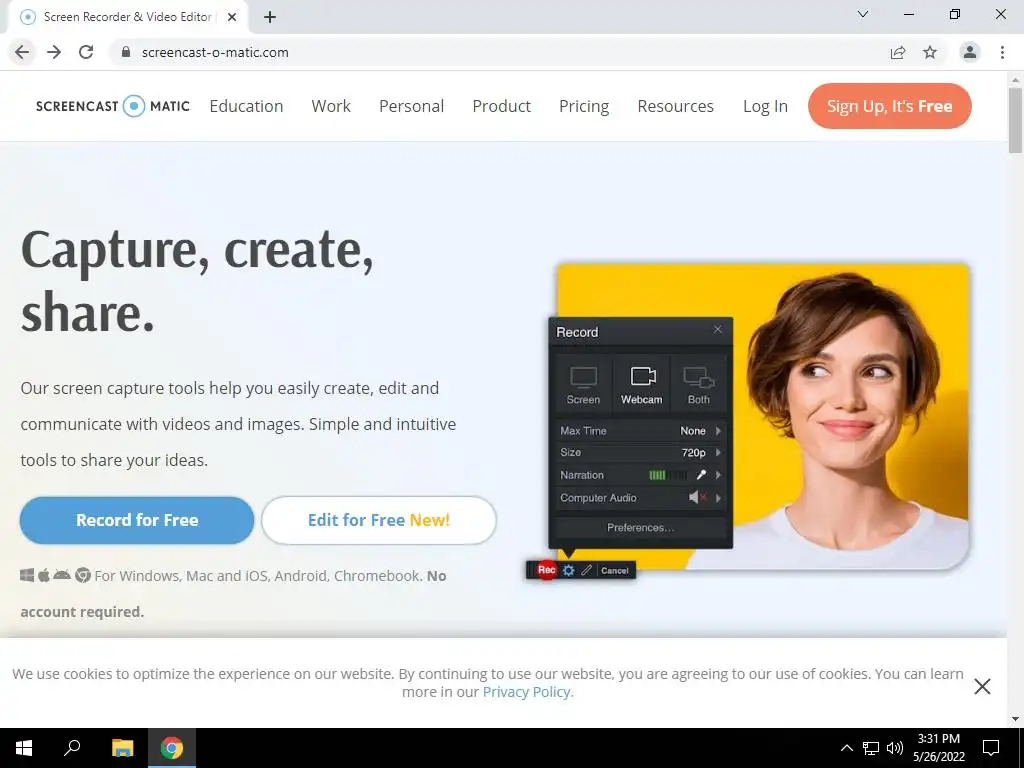1024x768 pixels.
Task: Close the Screen Recorder & Video Editor tab
Action: coord(232,18)
